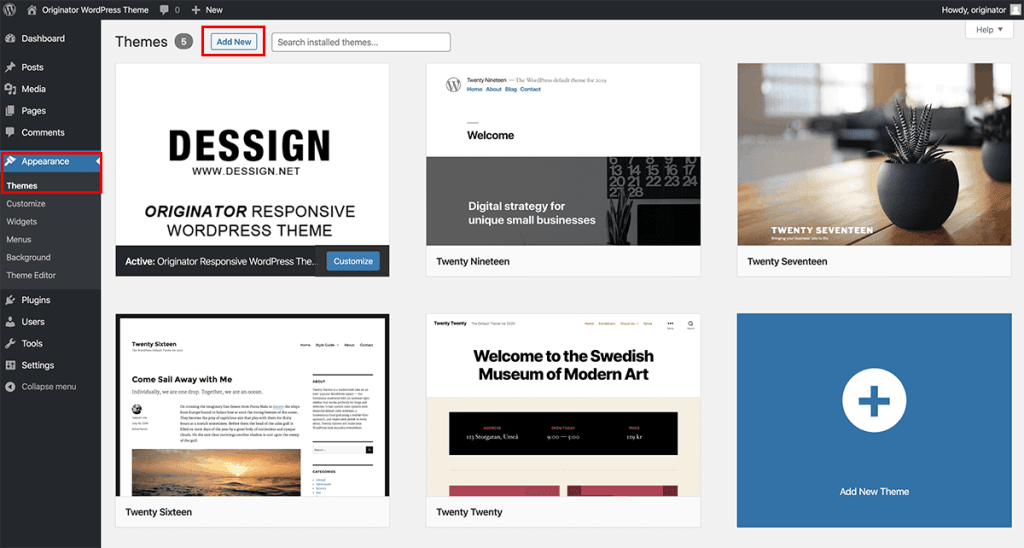Click the Themes page heading

pos(141,42)
